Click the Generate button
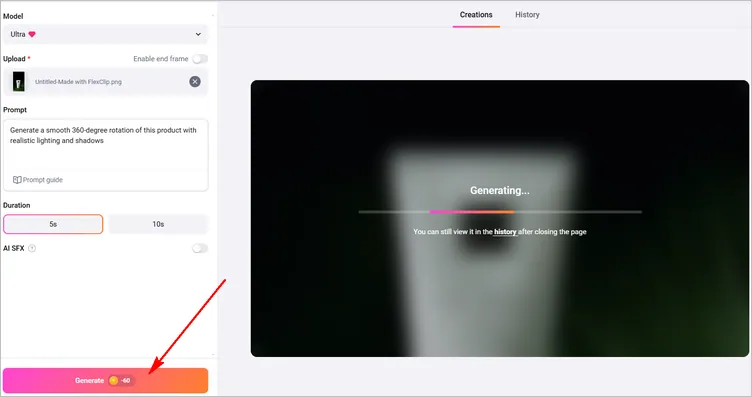The width and height of the screenshot is (752, 397). tap(106, 381)
